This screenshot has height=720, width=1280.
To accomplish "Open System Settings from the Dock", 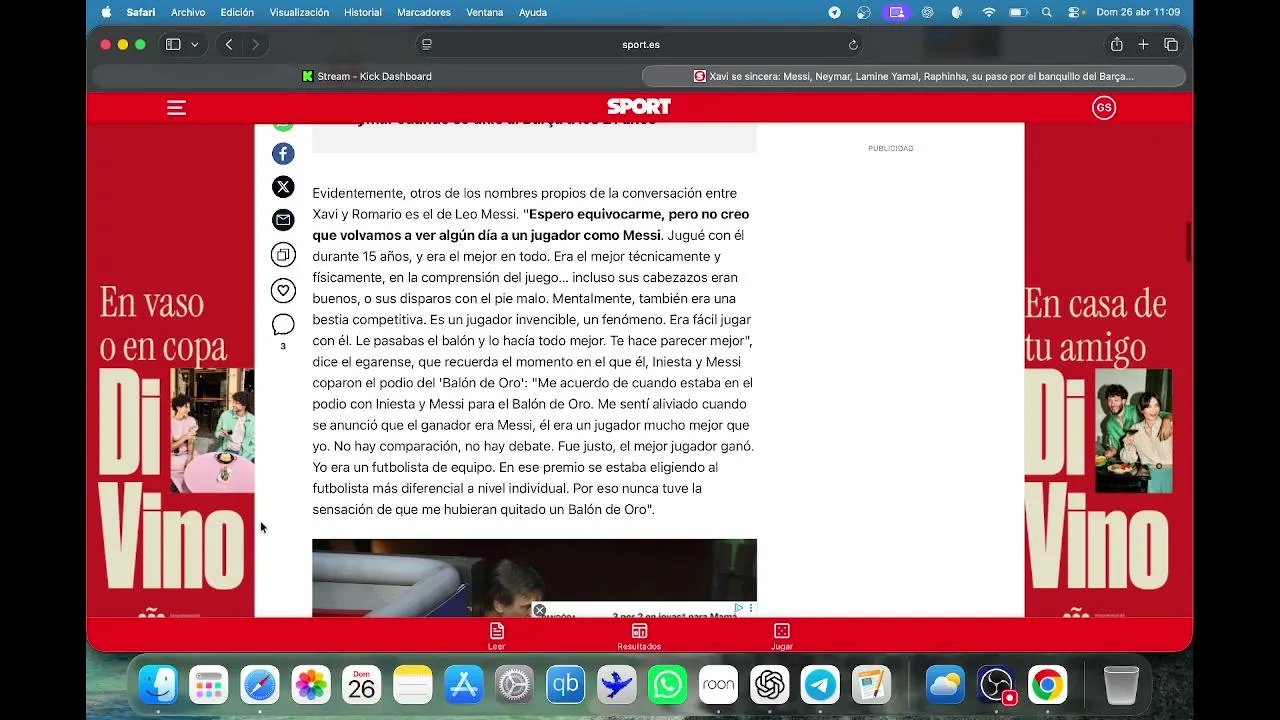I will [x=515, y=685].
